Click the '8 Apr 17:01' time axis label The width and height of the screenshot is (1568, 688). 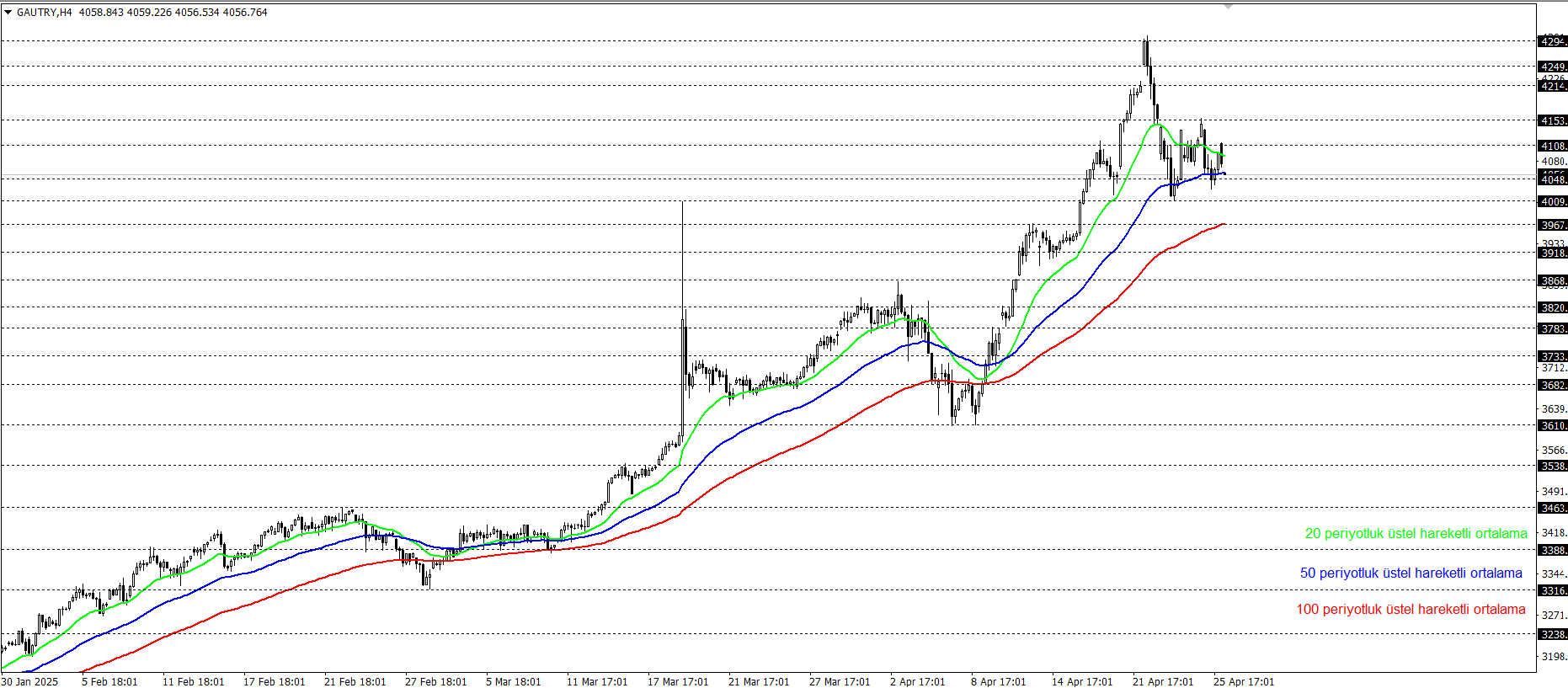point(998,682)
